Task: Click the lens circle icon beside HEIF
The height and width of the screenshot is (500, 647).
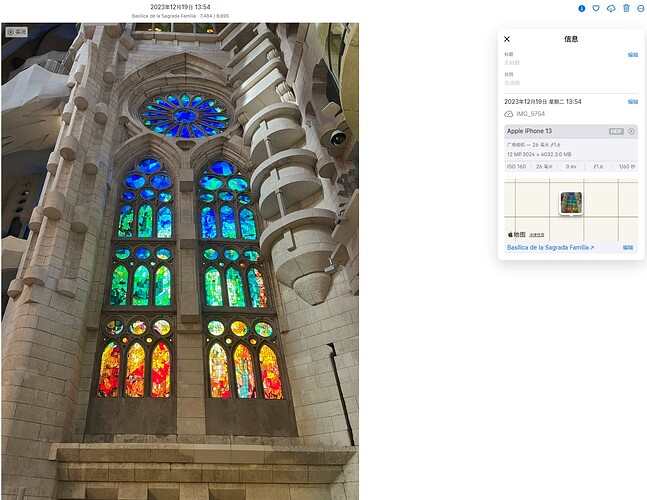Action: [x=631, y=131]
